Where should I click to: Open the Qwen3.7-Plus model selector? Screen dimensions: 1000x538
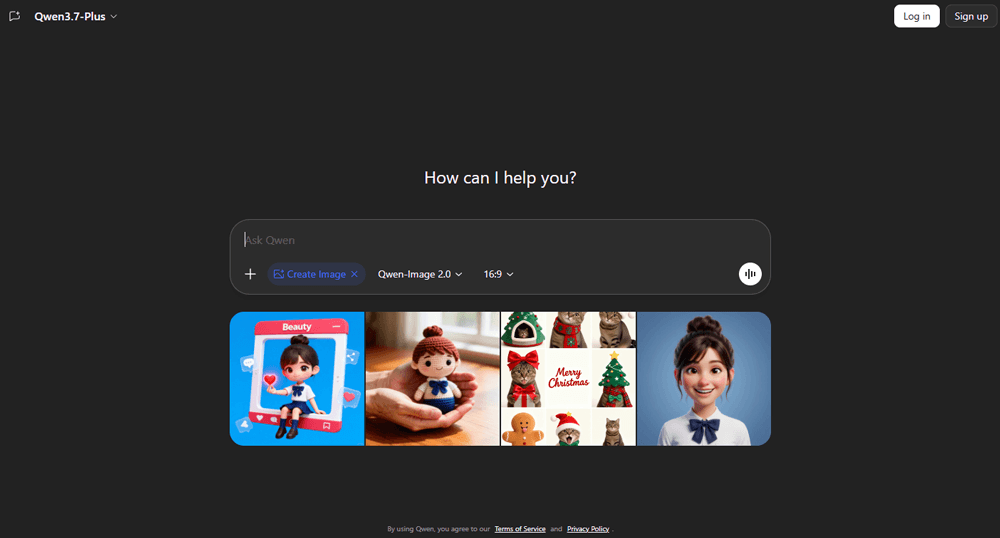[x=75, y=17]
